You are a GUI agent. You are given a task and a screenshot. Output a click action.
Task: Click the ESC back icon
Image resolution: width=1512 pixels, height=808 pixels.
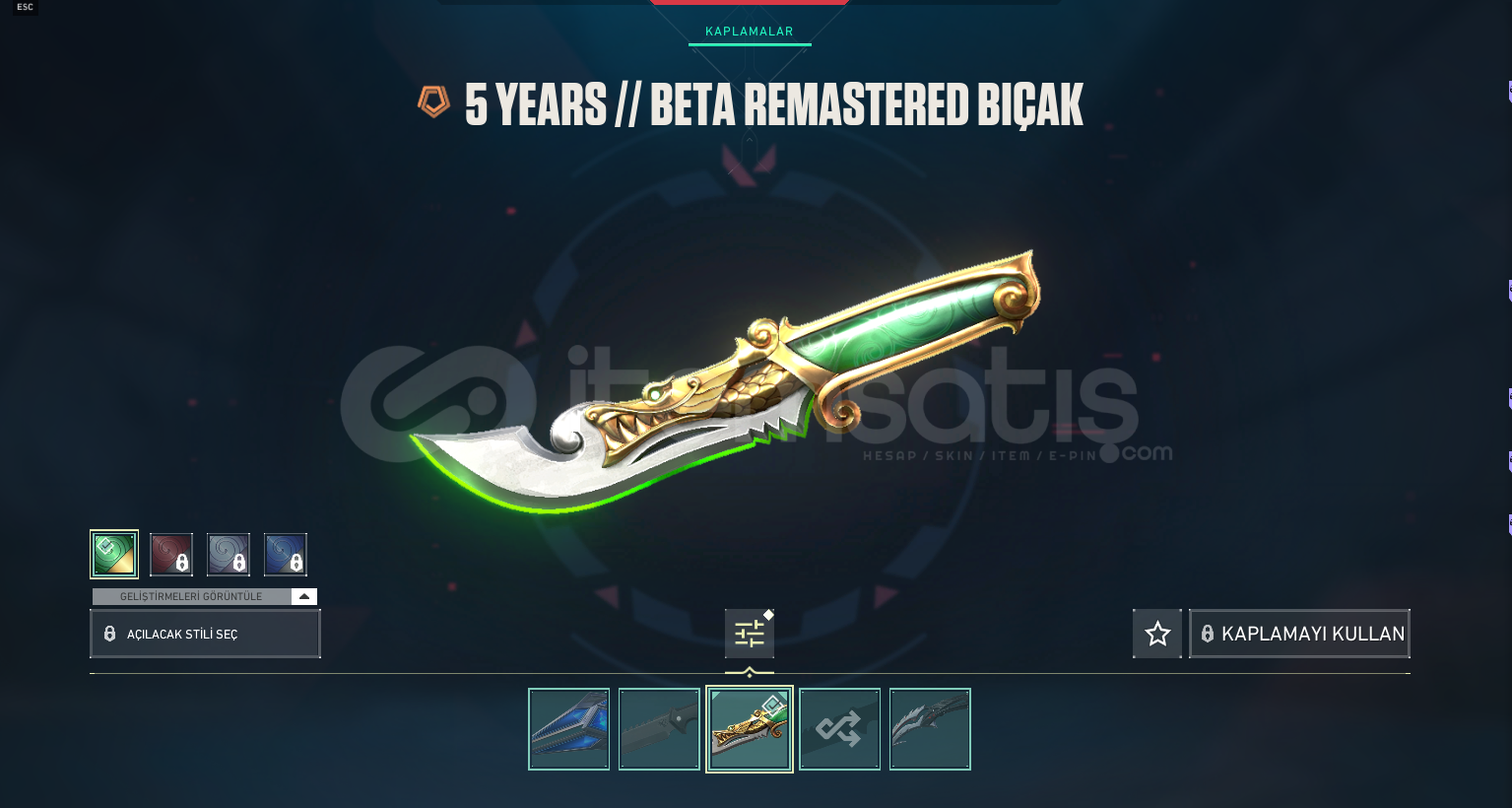click(25, 7)
